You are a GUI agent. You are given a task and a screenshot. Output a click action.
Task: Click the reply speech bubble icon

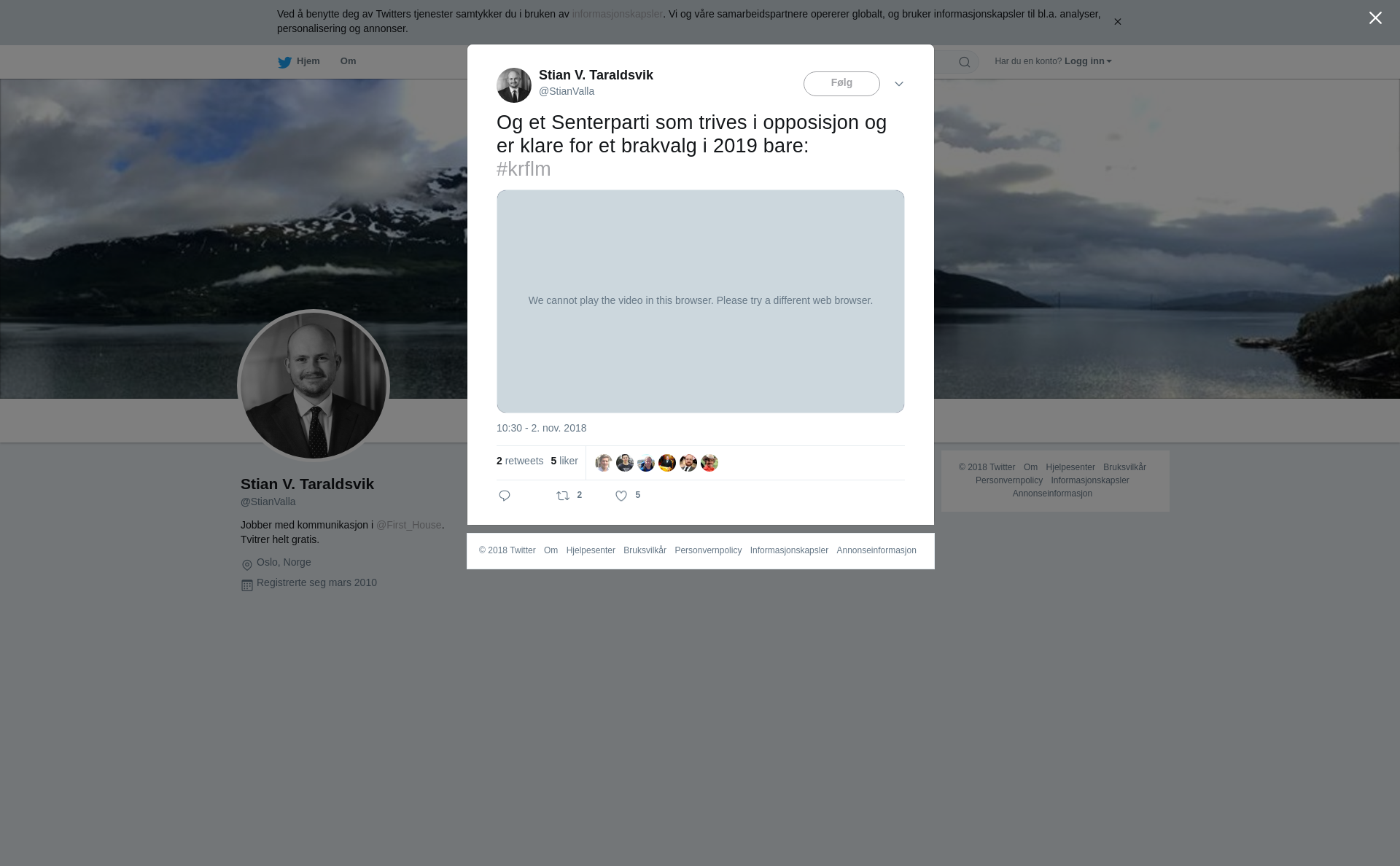[505, 496]
